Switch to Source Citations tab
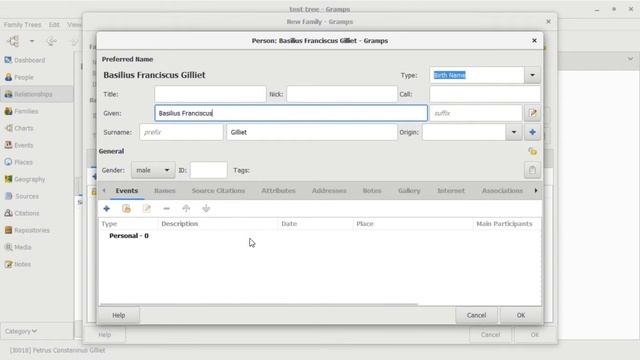Image resolution: width=640 pixels, height=360 pixels. [x=218, y=191]
